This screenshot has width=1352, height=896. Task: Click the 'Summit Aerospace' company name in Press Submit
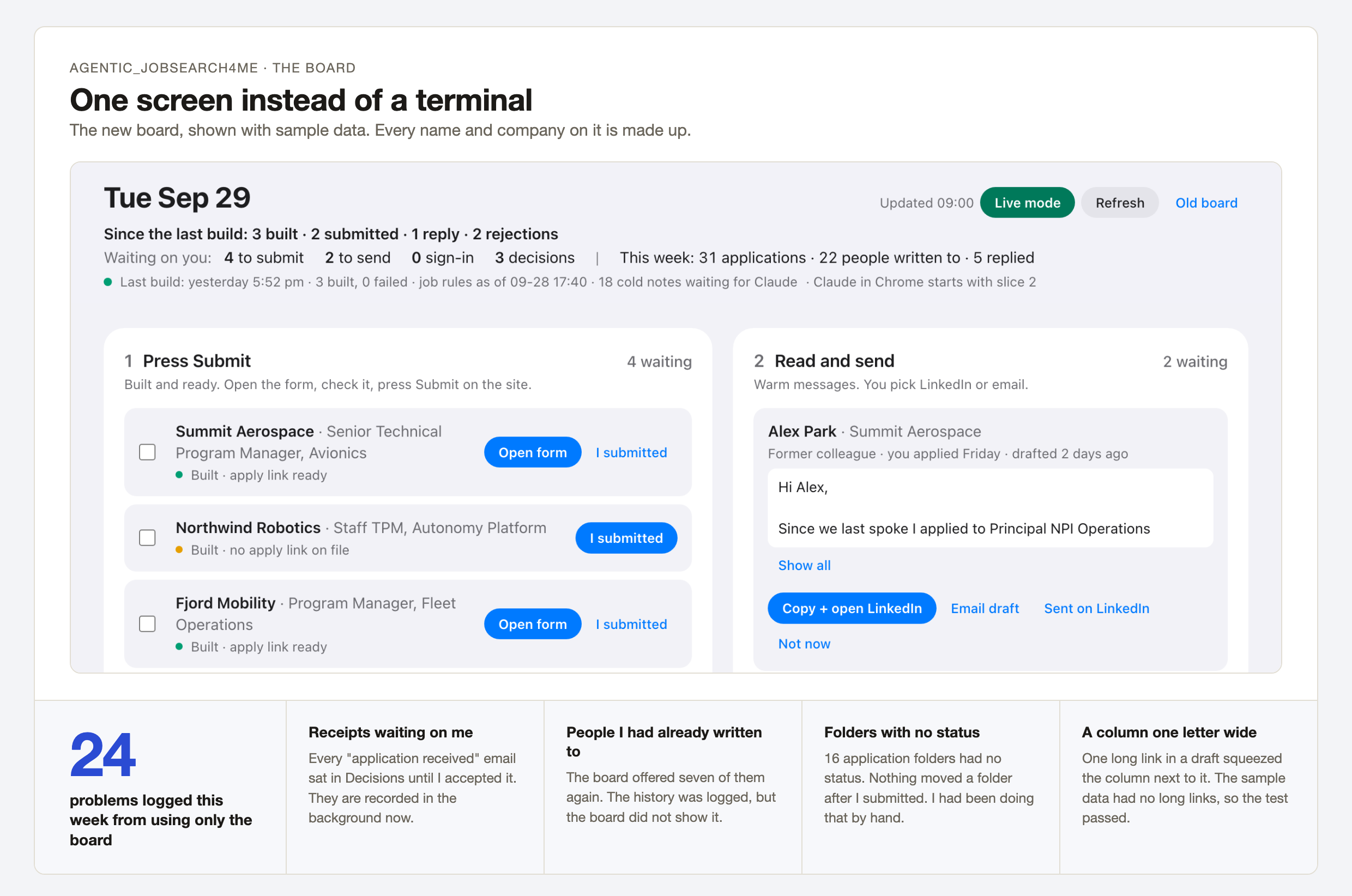pyautogui.click(x=245, y=432)
